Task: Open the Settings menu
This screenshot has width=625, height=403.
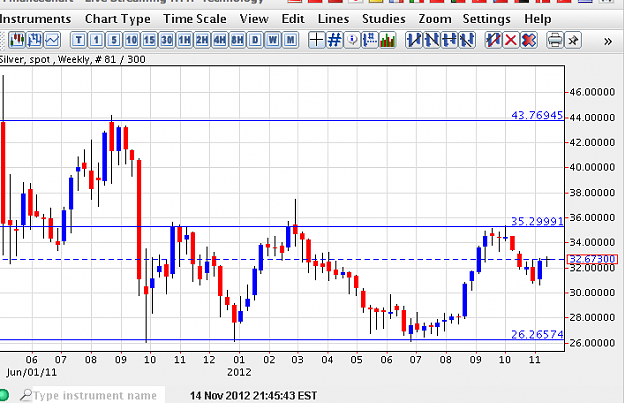Action: pos(486,19)
